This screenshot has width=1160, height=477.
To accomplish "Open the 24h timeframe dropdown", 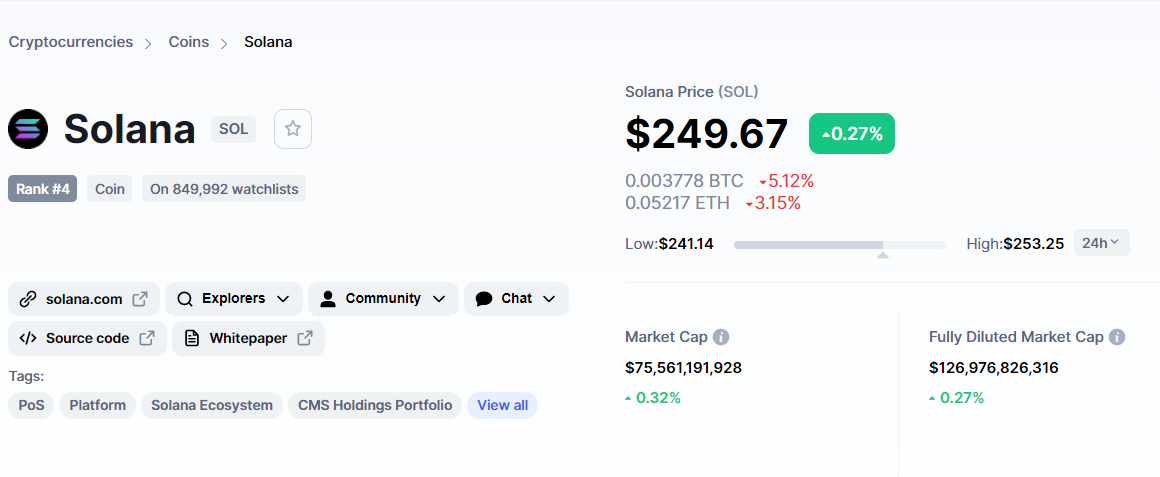I will click(x=1102, y=243).
